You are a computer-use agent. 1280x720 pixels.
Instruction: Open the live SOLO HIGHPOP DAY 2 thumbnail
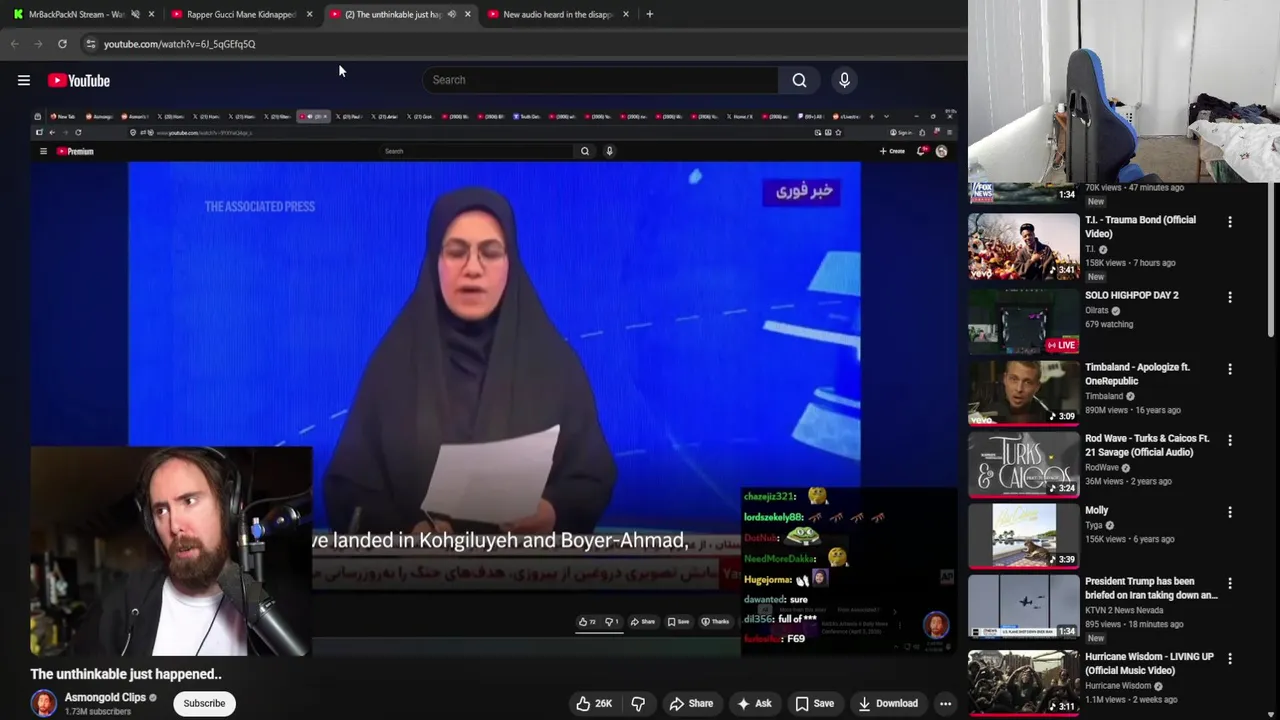pyautogui.click(x=1024, y=322)
